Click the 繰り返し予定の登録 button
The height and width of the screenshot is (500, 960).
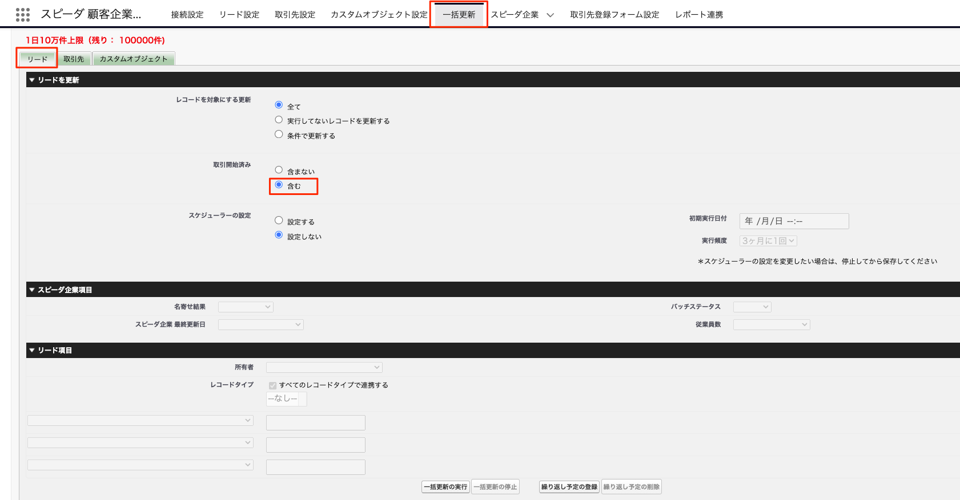point(569,487)
